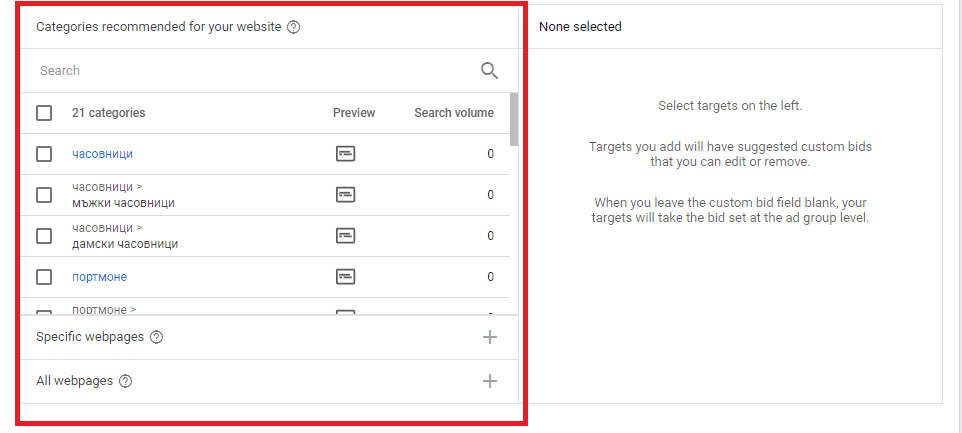
Task: Select all 21 categories checkbox
Action: coord(44,113)
